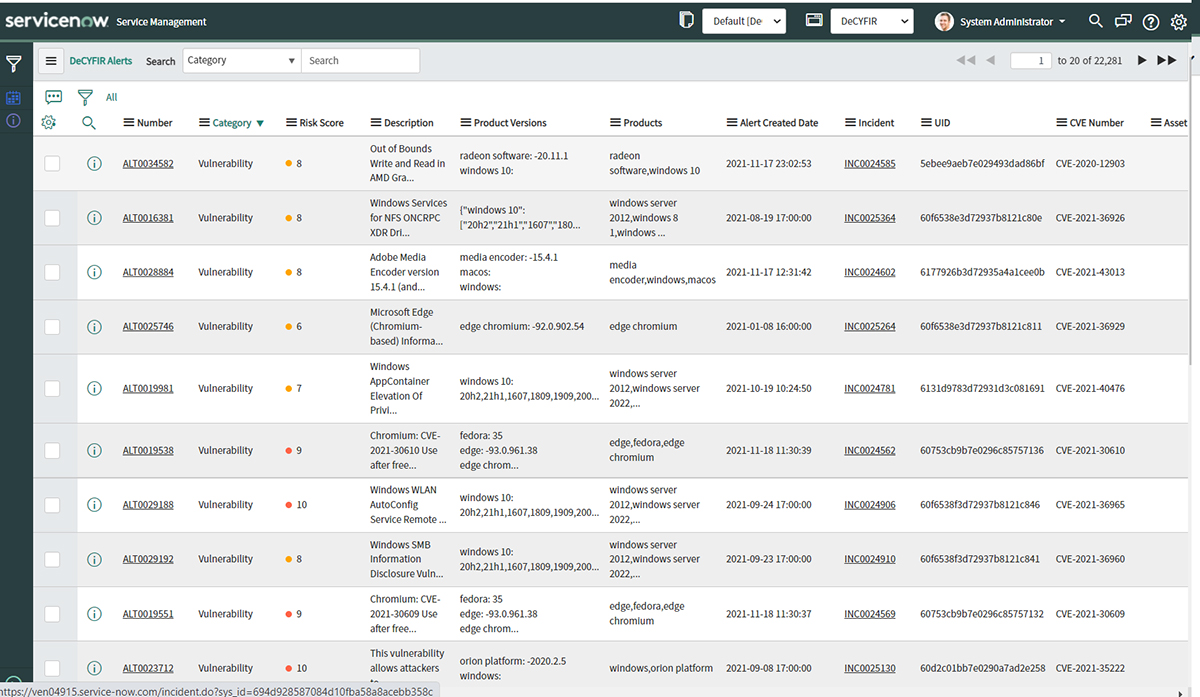Screen dimensions: 1200x697
Task: Open the Category search field dropdown
Action: 241,61
